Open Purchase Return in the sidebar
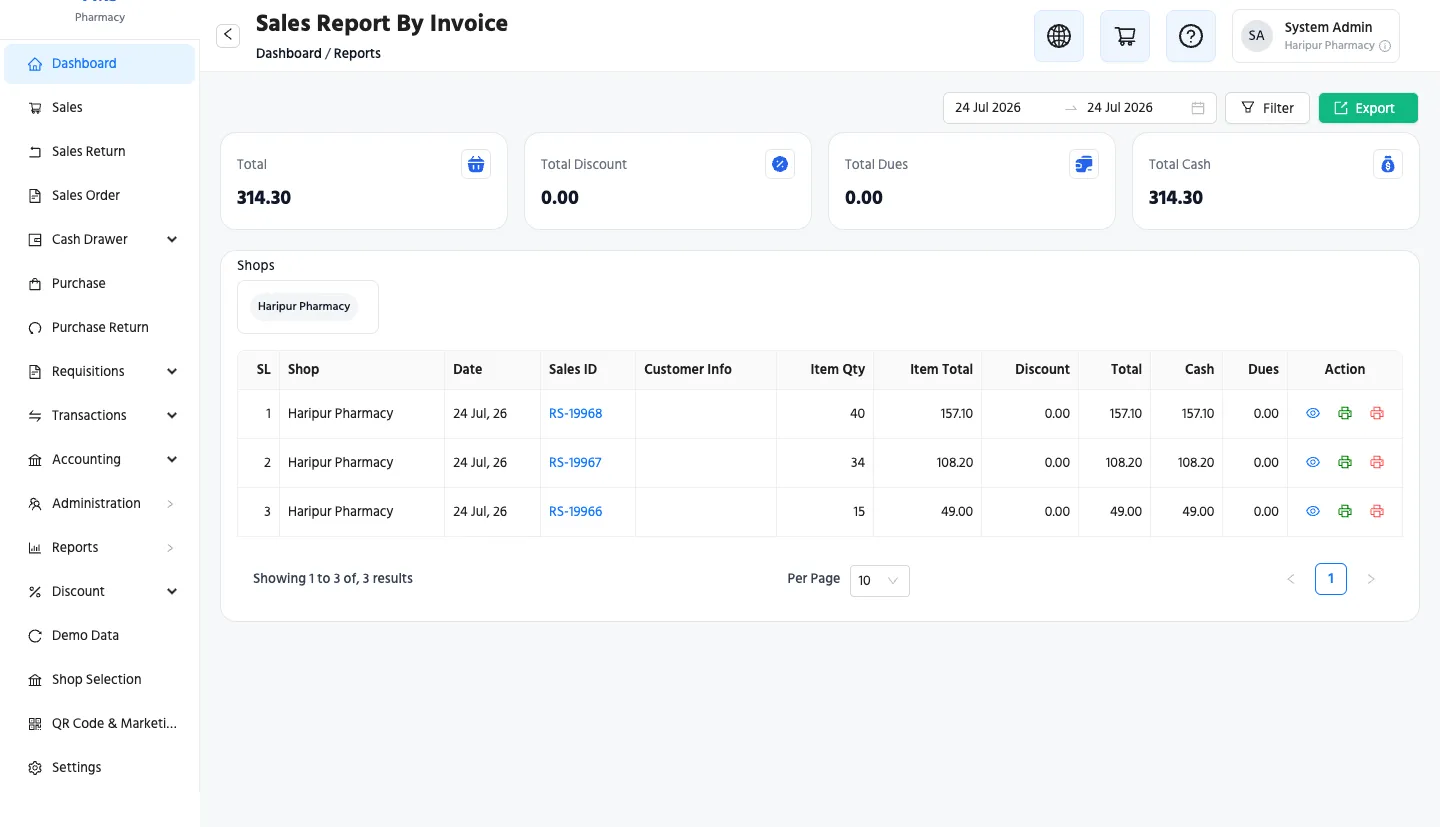1440x827 pixels. click(99, 328)
